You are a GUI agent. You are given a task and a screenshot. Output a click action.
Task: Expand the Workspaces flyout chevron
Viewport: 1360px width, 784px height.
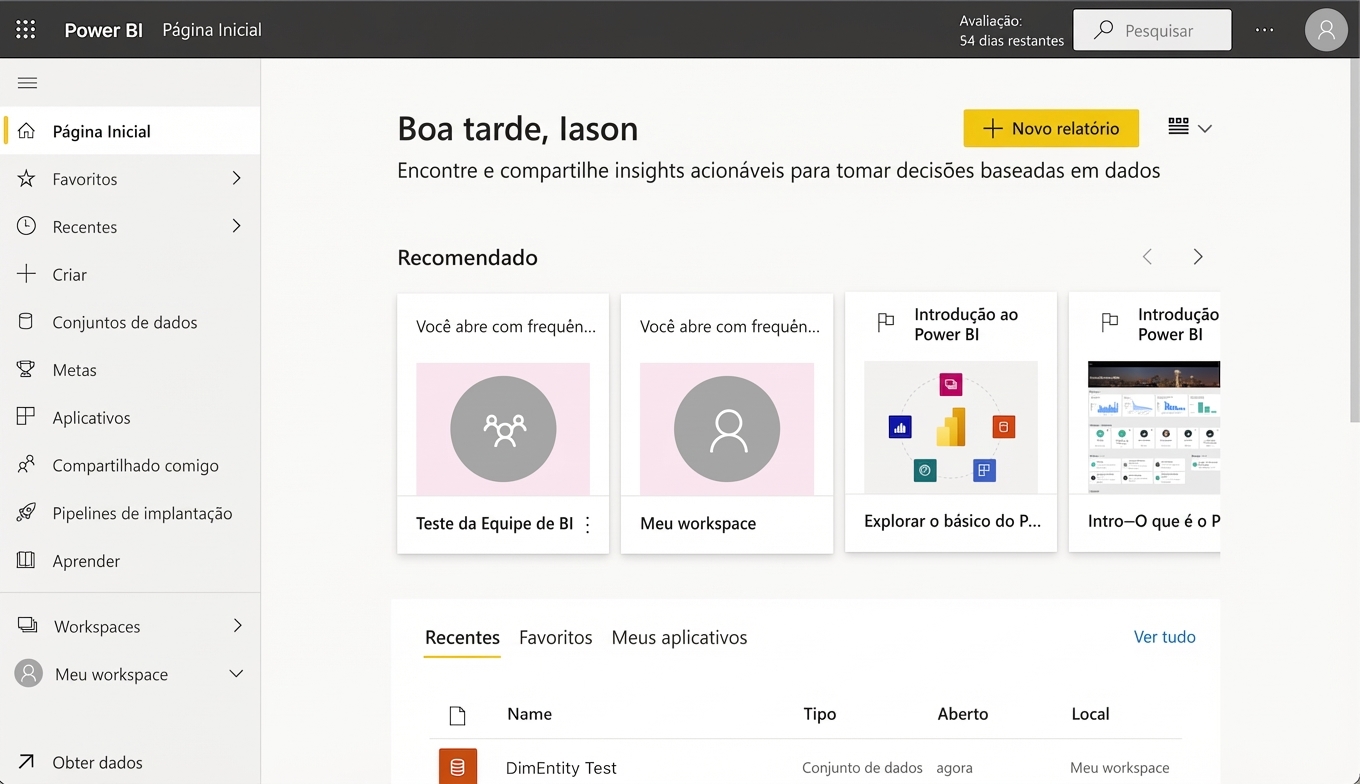[x=237, y=626]
